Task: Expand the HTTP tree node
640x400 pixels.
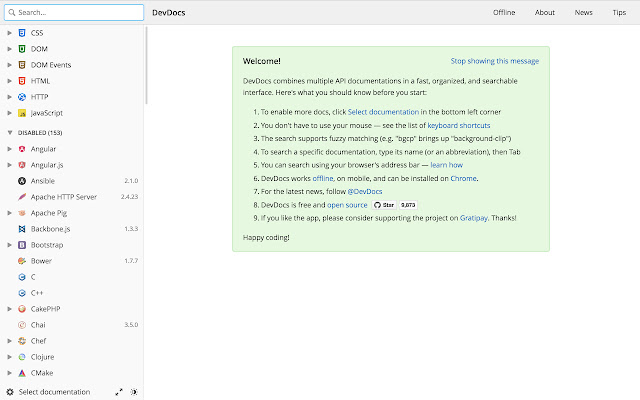Action: click(9, 97)
